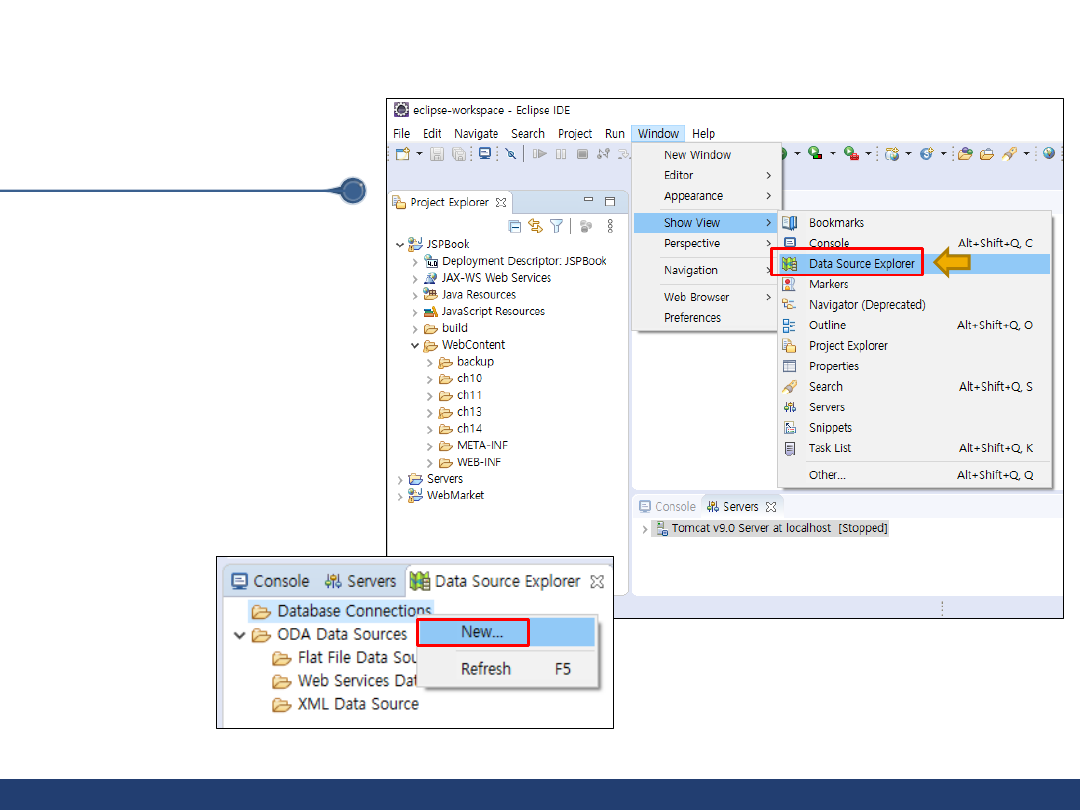Toggle Link with Editor in Project Explorer
Image resolution: width=1080 pixels, height=810 pixels.
(x=535, y=227)
